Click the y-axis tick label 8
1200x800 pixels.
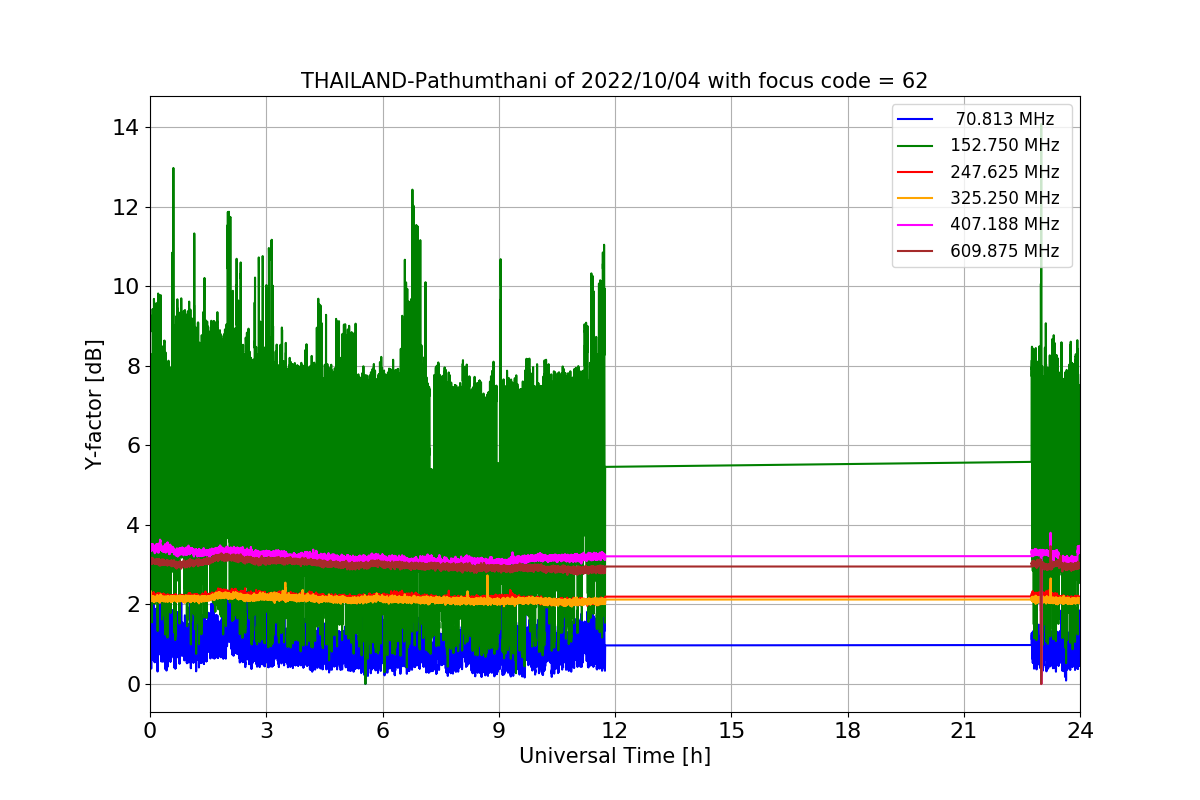[x=134, y=366]
